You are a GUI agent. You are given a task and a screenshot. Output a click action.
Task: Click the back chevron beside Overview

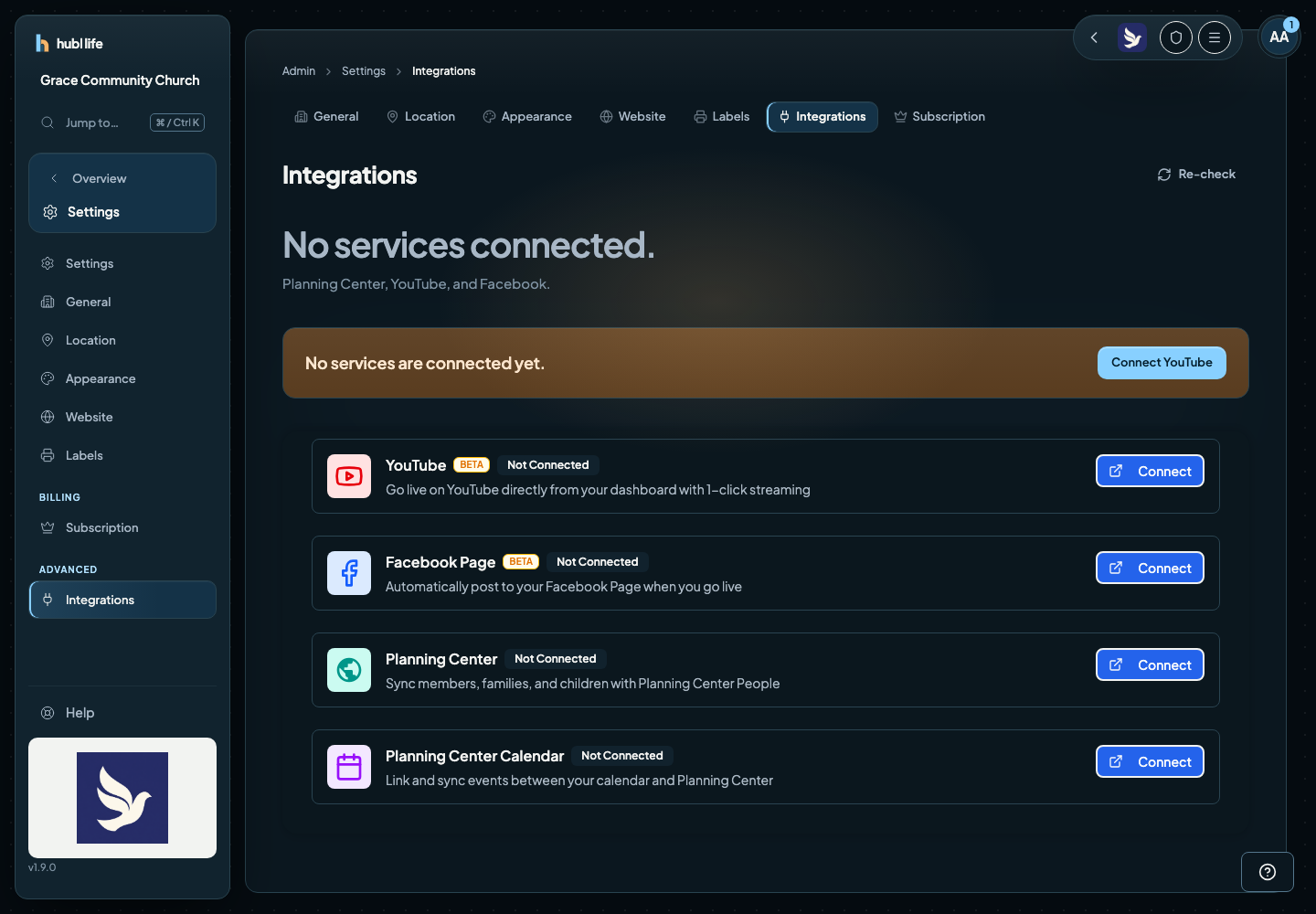(x=54, y=178)
